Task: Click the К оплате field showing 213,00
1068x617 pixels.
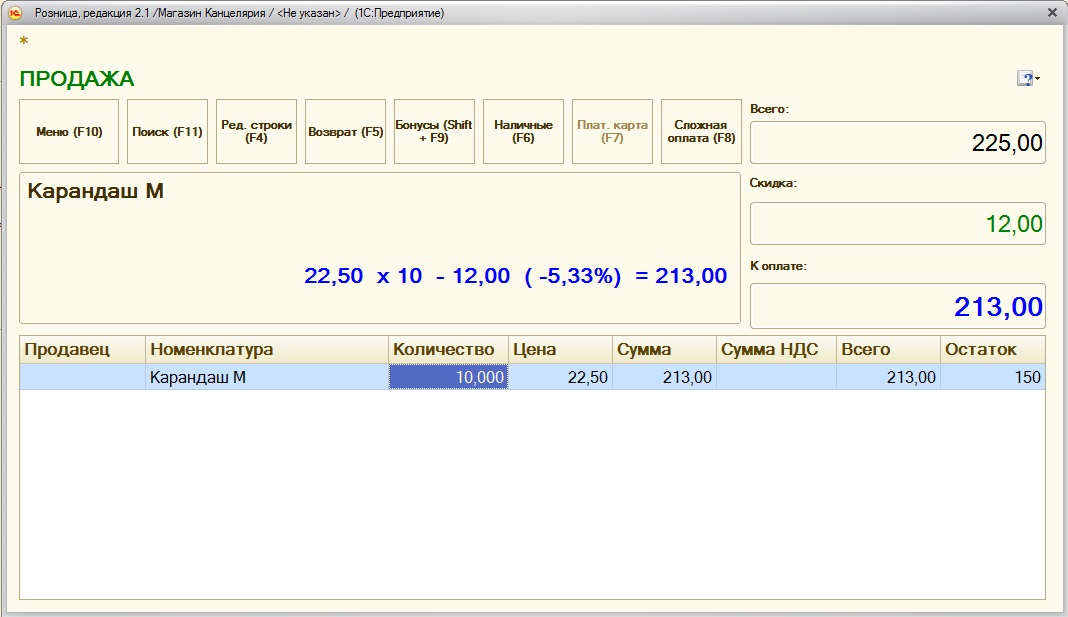Action: tap(897, 306)
